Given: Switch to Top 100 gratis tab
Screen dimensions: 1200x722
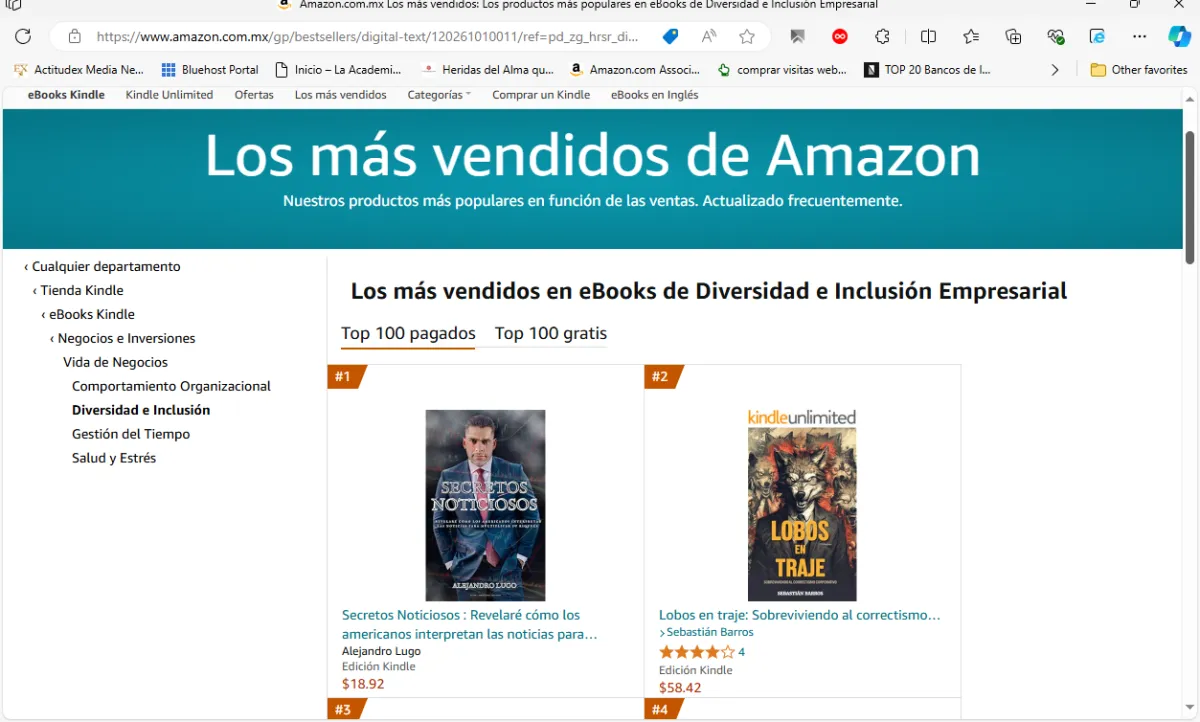Looking at the screenshot, I should pyautogui.click(x=551, y=333).
